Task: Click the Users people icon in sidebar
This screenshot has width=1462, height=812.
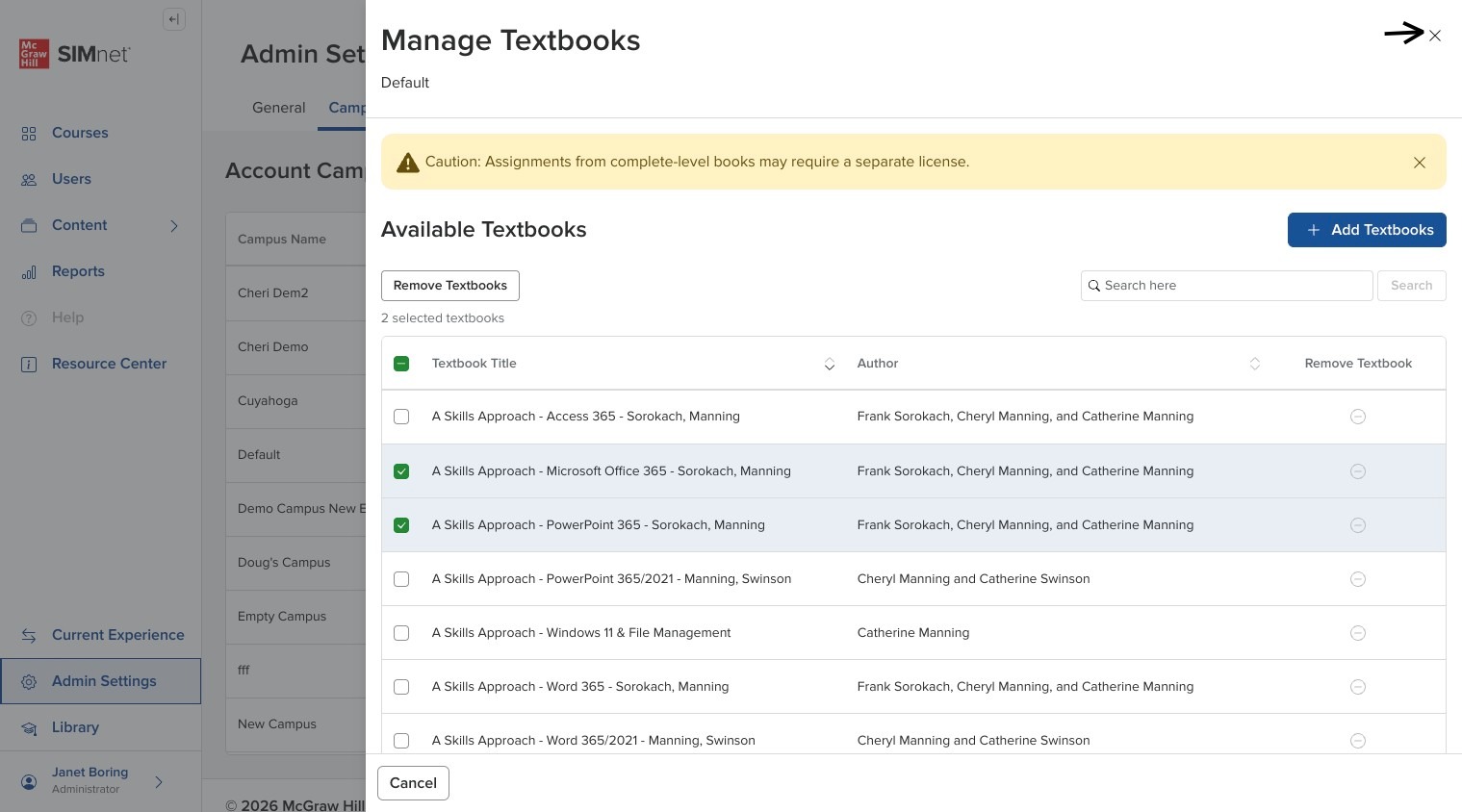Action: [x=29, y=180]
